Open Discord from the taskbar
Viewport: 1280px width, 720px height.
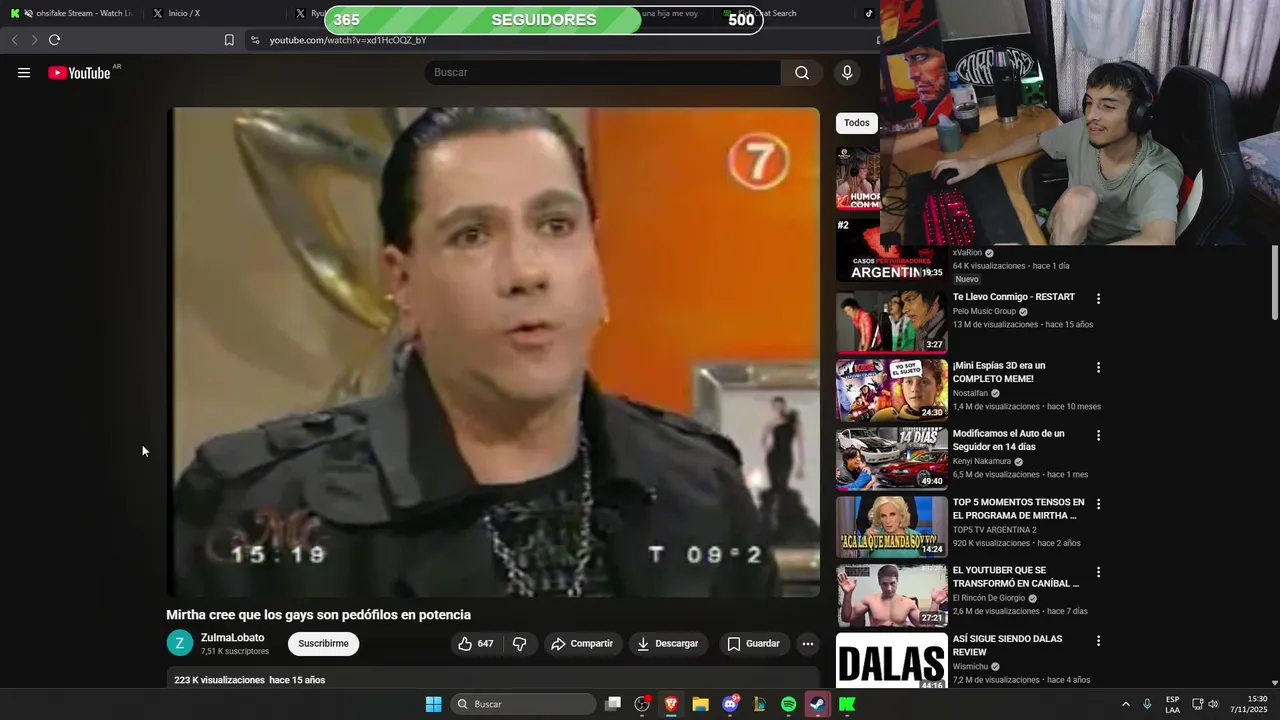(x=730, y=704)
